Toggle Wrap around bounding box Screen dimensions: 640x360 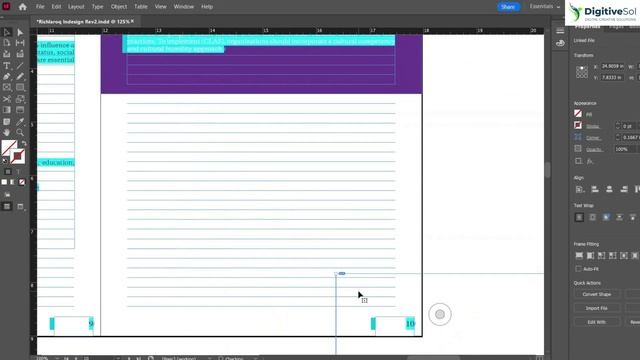[x=593, y=217]
